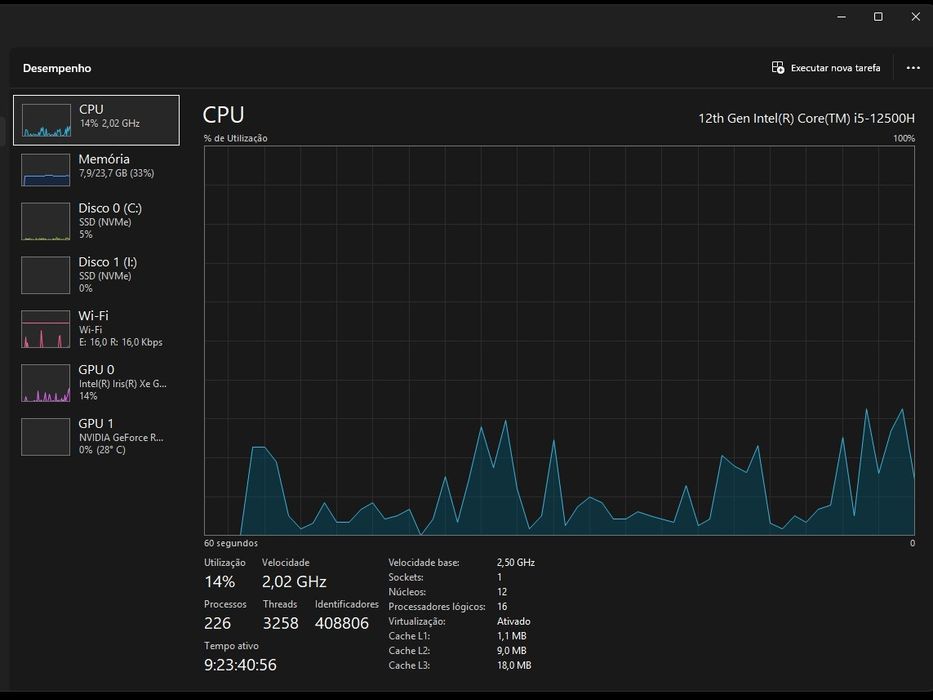Click the Executar nova tarefa label
Image resolution: width=933 pixels, height=700 pixels.
coord(835,68)
